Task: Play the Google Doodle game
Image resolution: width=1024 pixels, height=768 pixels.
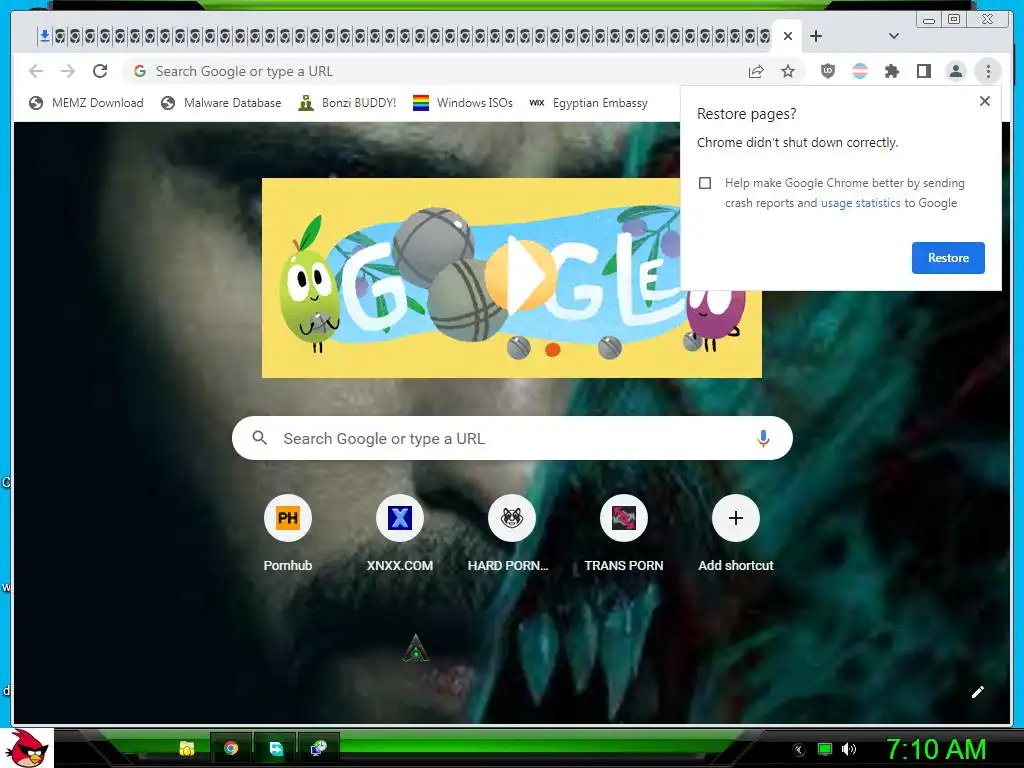Action: coord(520,276)
